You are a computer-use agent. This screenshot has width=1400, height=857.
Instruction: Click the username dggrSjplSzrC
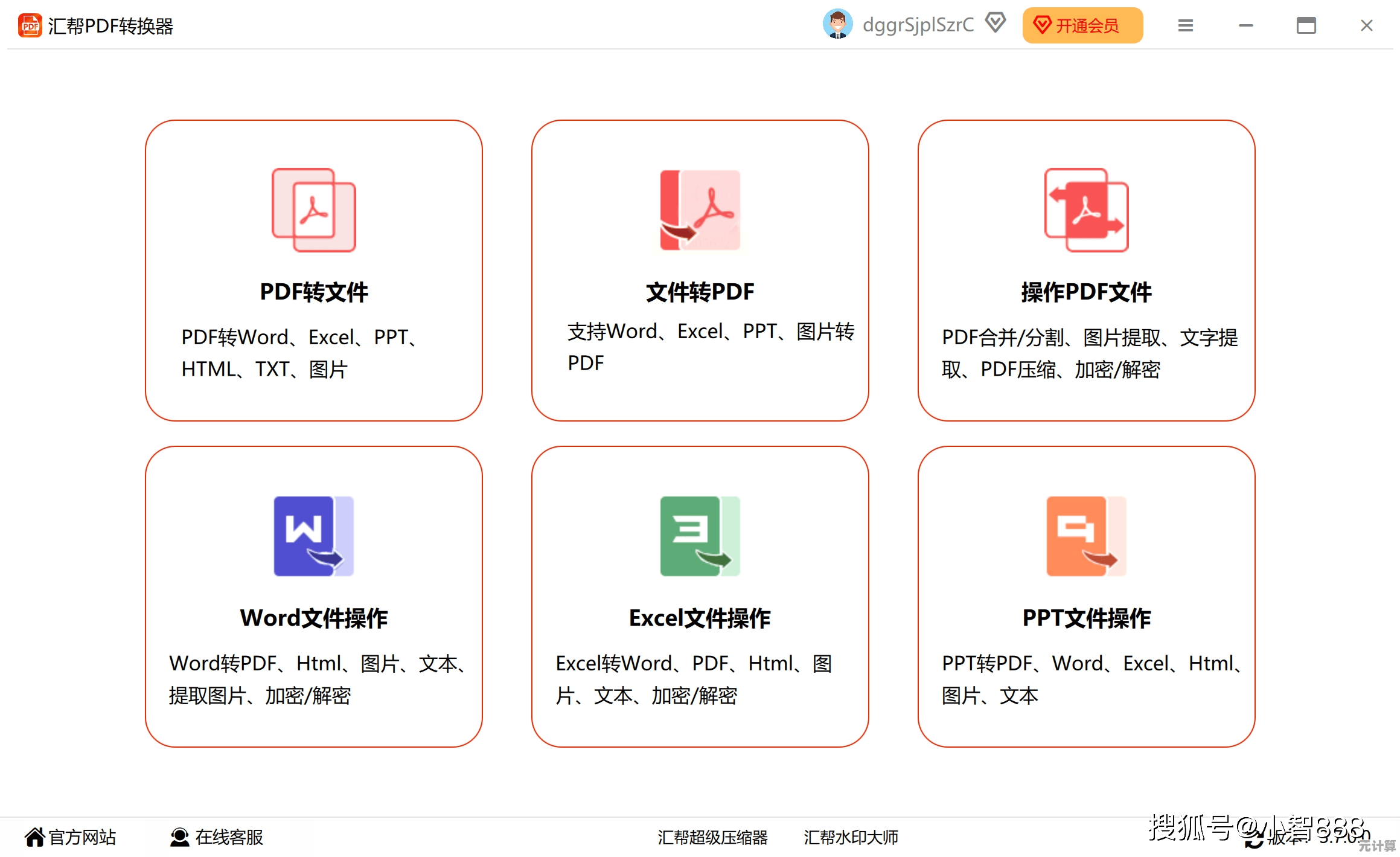(918, 25)
